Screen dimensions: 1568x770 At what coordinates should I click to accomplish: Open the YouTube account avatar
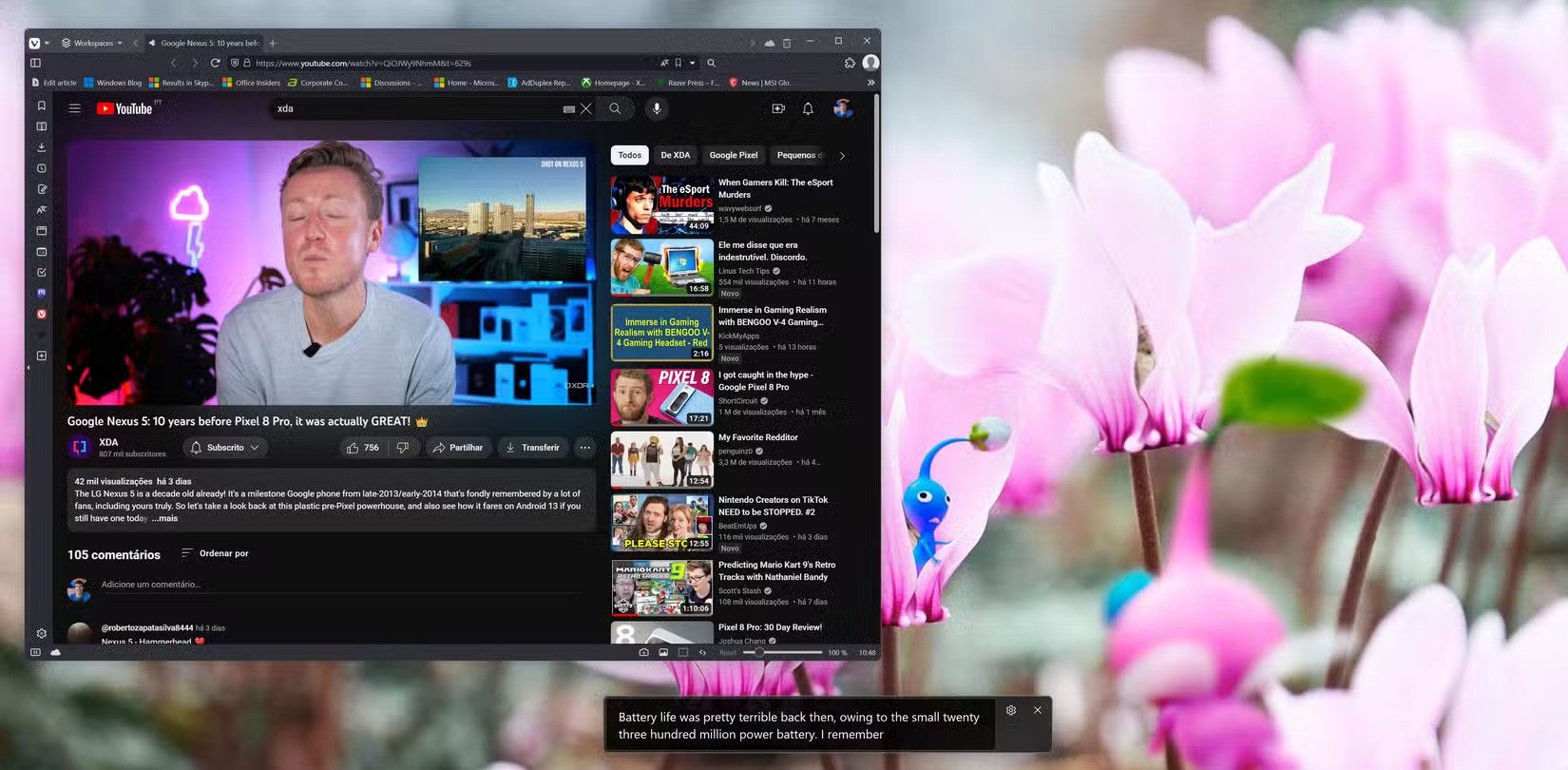pyautogui.click(x=842, y=108)
